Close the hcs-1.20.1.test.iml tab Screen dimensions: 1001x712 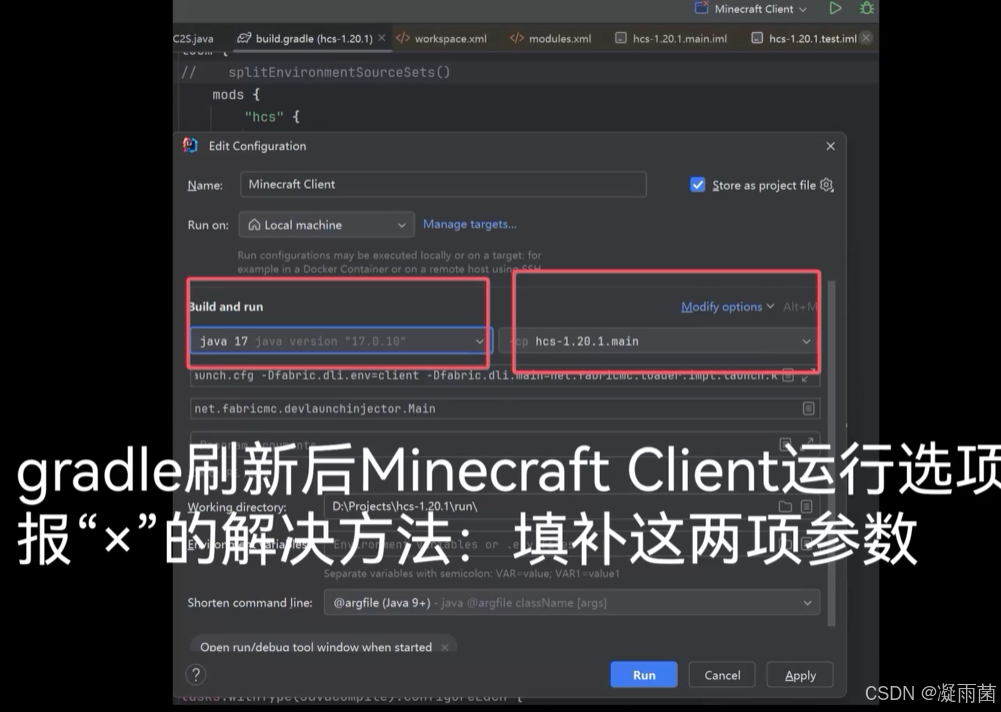[866, 38]
